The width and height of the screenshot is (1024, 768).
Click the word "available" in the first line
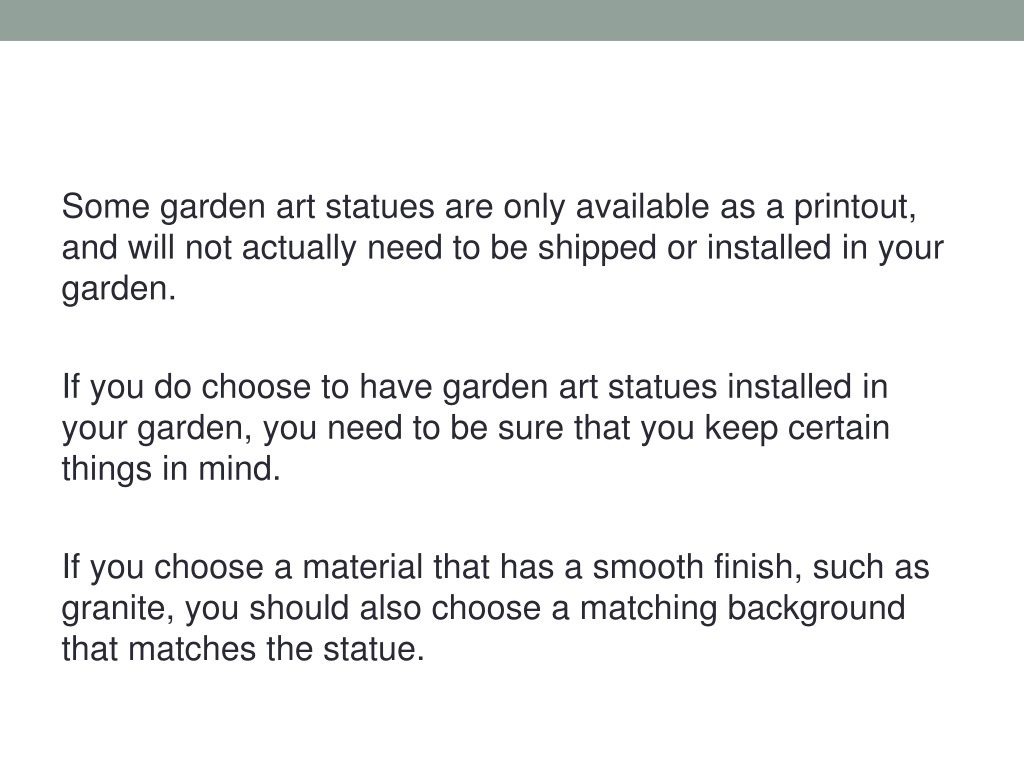(x=642, y=207)
